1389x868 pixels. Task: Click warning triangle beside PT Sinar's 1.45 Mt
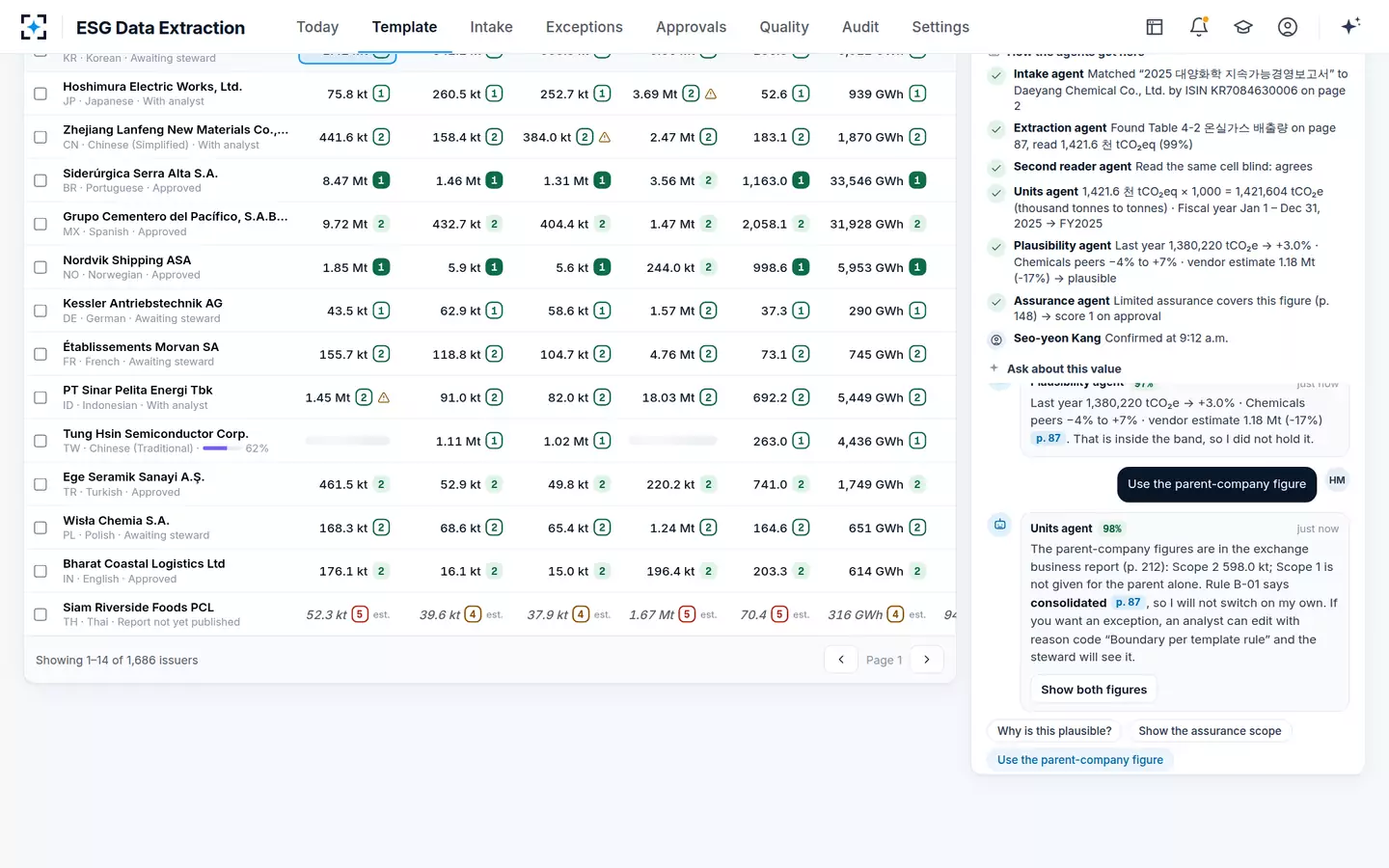[x=384, y=397]
